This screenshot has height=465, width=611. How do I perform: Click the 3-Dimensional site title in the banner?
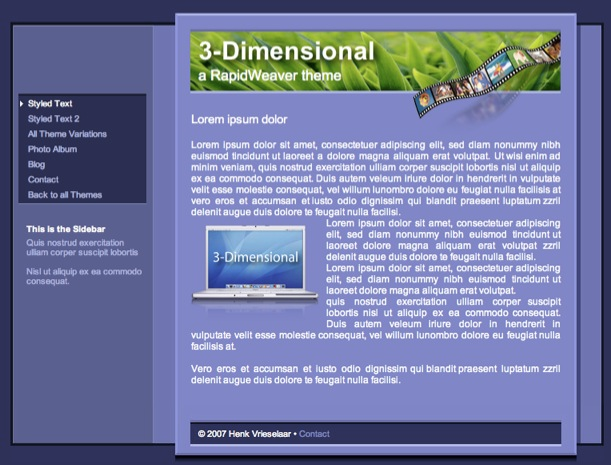[x=286, y=53]
